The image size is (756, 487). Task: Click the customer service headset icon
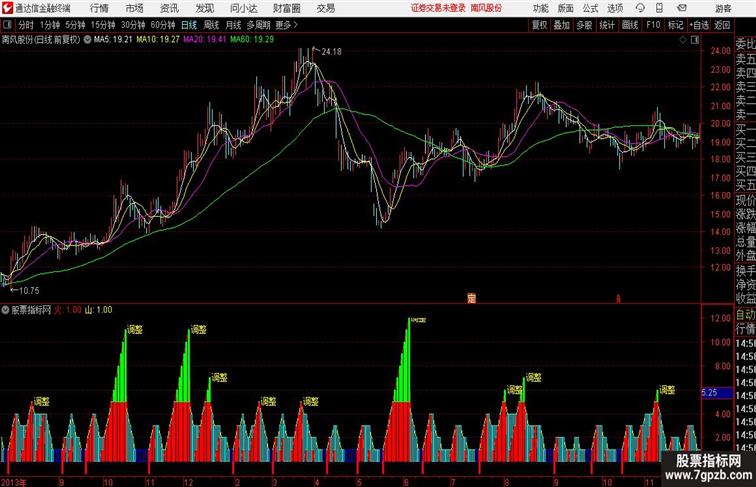(640, 8)
